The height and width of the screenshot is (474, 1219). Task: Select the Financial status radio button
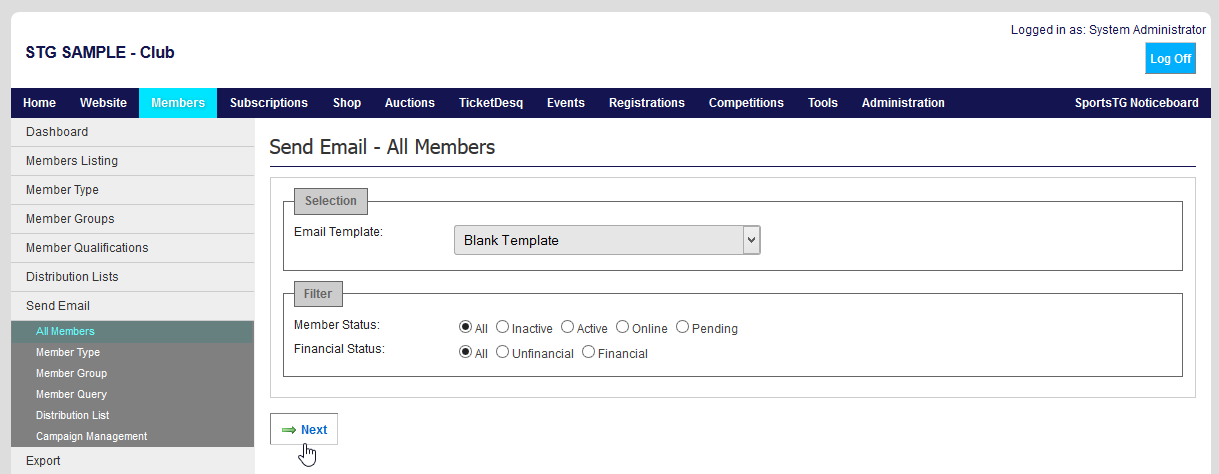(589, 352)
